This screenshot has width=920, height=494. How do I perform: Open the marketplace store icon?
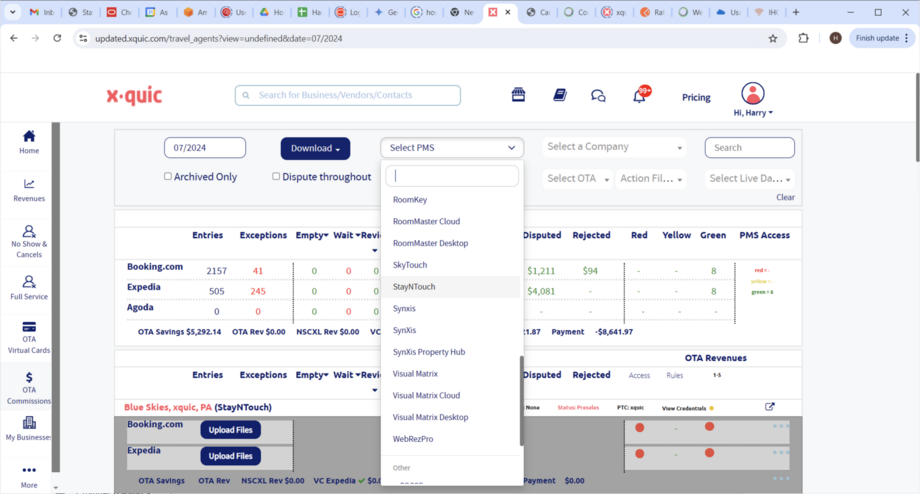pos(518,95)
